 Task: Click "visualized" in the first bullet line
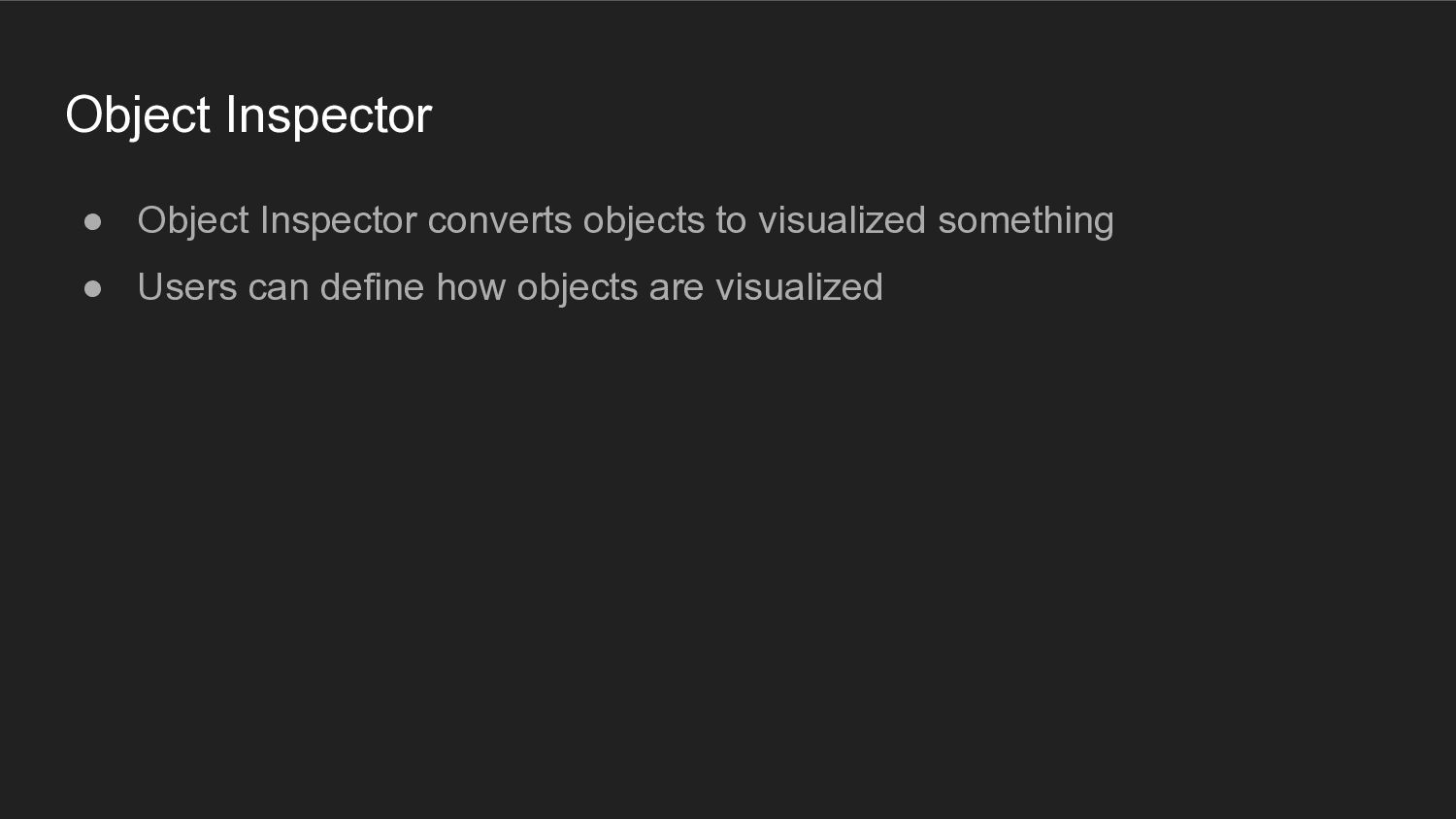tap(843, 220)
